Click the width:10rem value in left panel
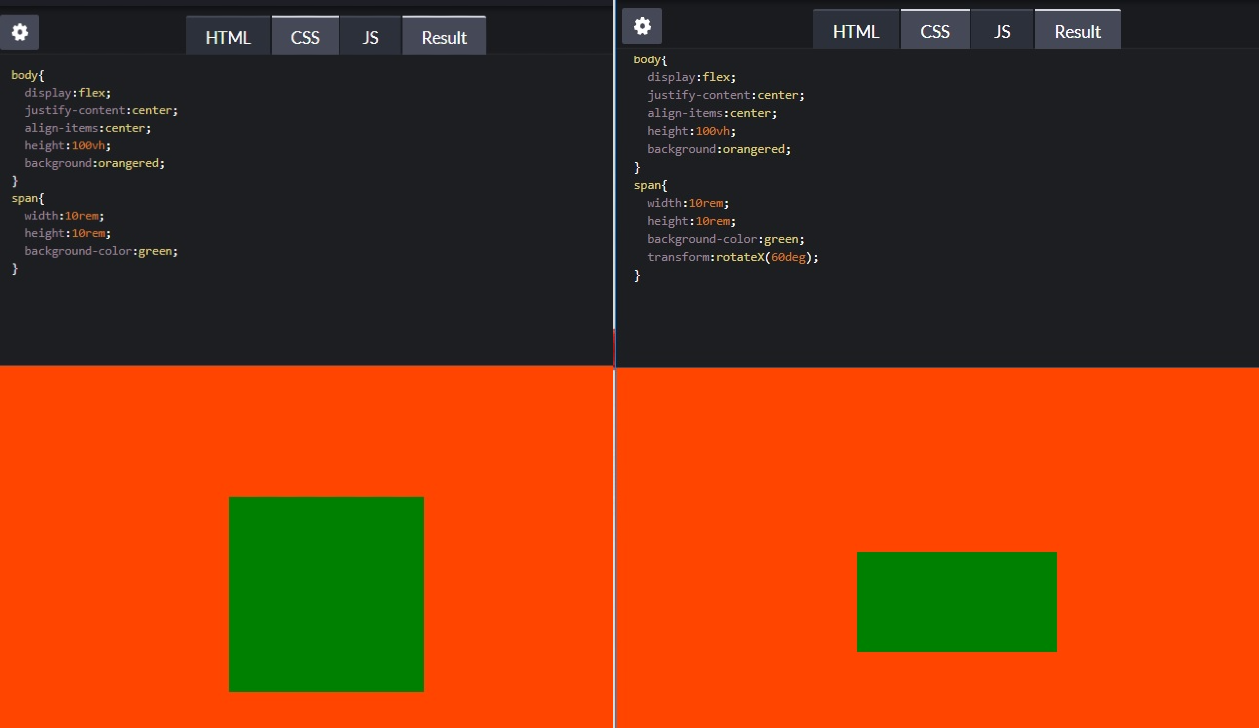 [x=62, y=215]
